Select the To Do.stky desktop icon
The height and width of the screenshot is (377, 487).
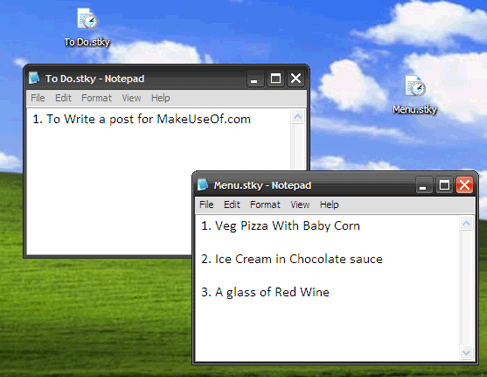pos(87,28)
